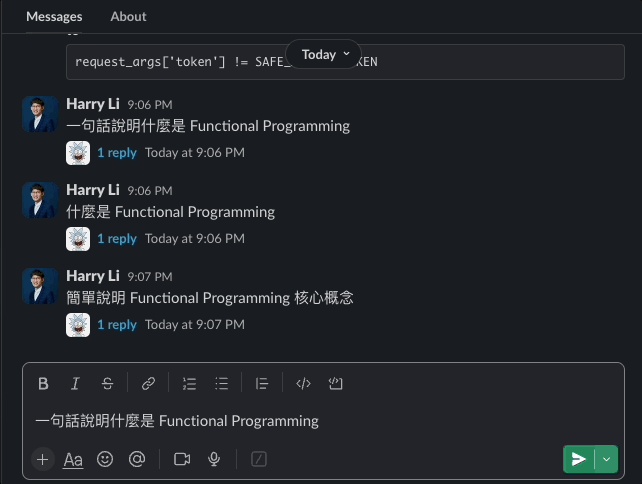The image size is (642, 484).
Task: Open the Today date jump dropdown
Action: [325, 55]
